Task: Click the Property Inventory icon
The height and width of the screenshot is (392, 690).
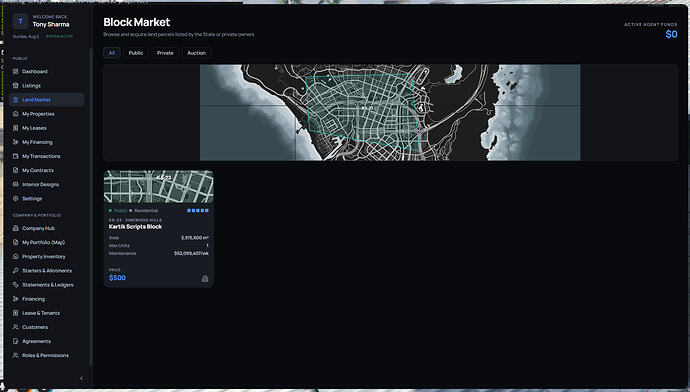Action: [16, 256]
